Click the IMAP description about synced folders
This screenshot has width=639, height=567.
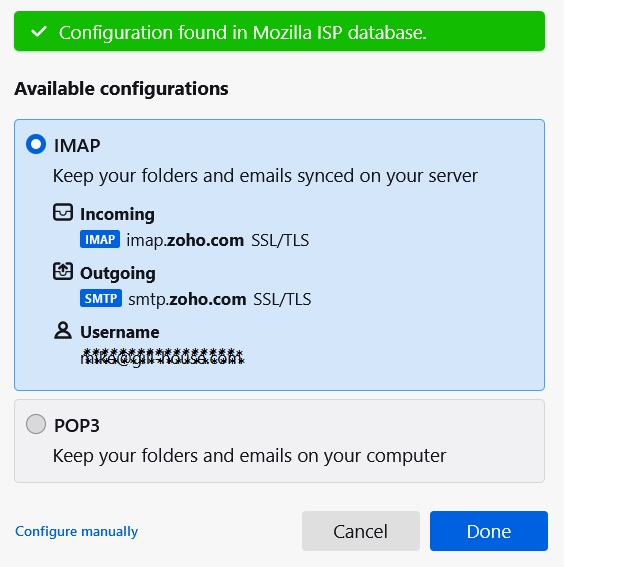pos(265,176)
